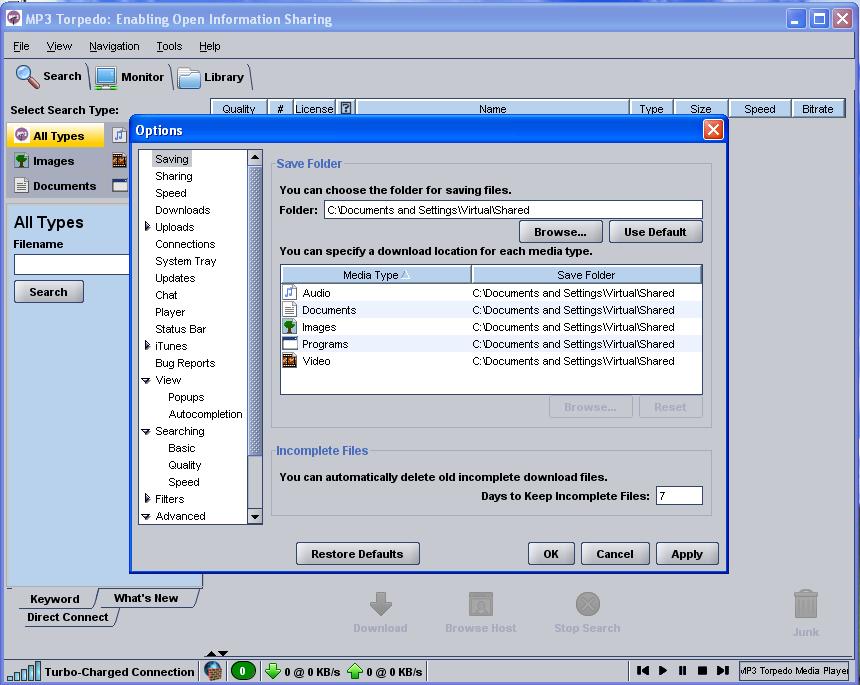Click the Stop Search icon in main window
Viewport: 860px width, 685px height.
pyautogui.click(x=587, y=604)
